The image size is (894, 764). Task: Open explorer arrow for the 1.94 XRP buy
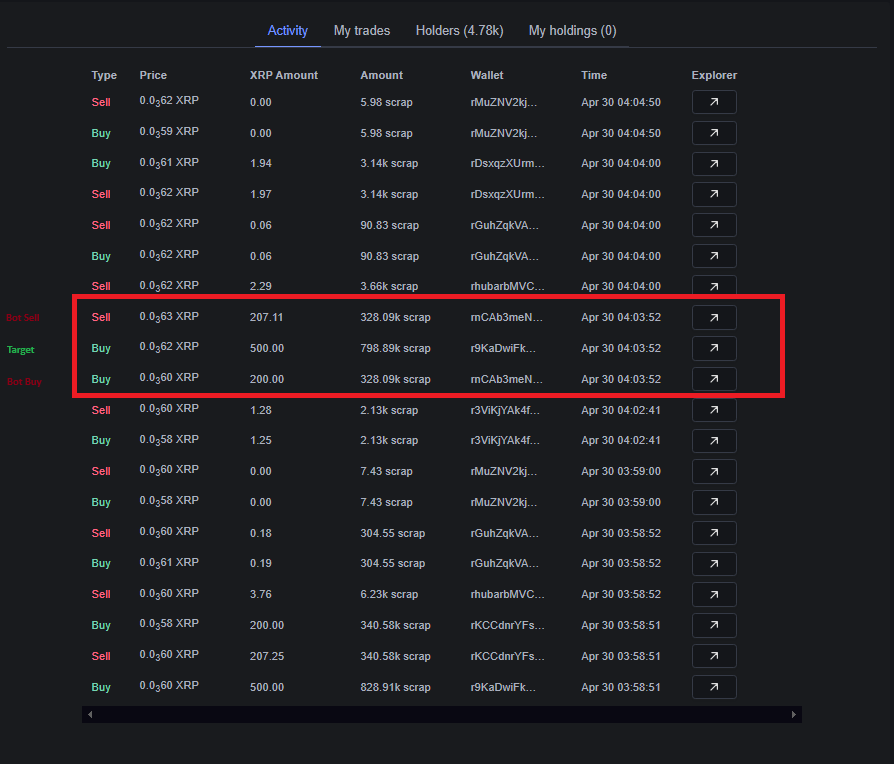pyautogui.click(x=714, y=164)
